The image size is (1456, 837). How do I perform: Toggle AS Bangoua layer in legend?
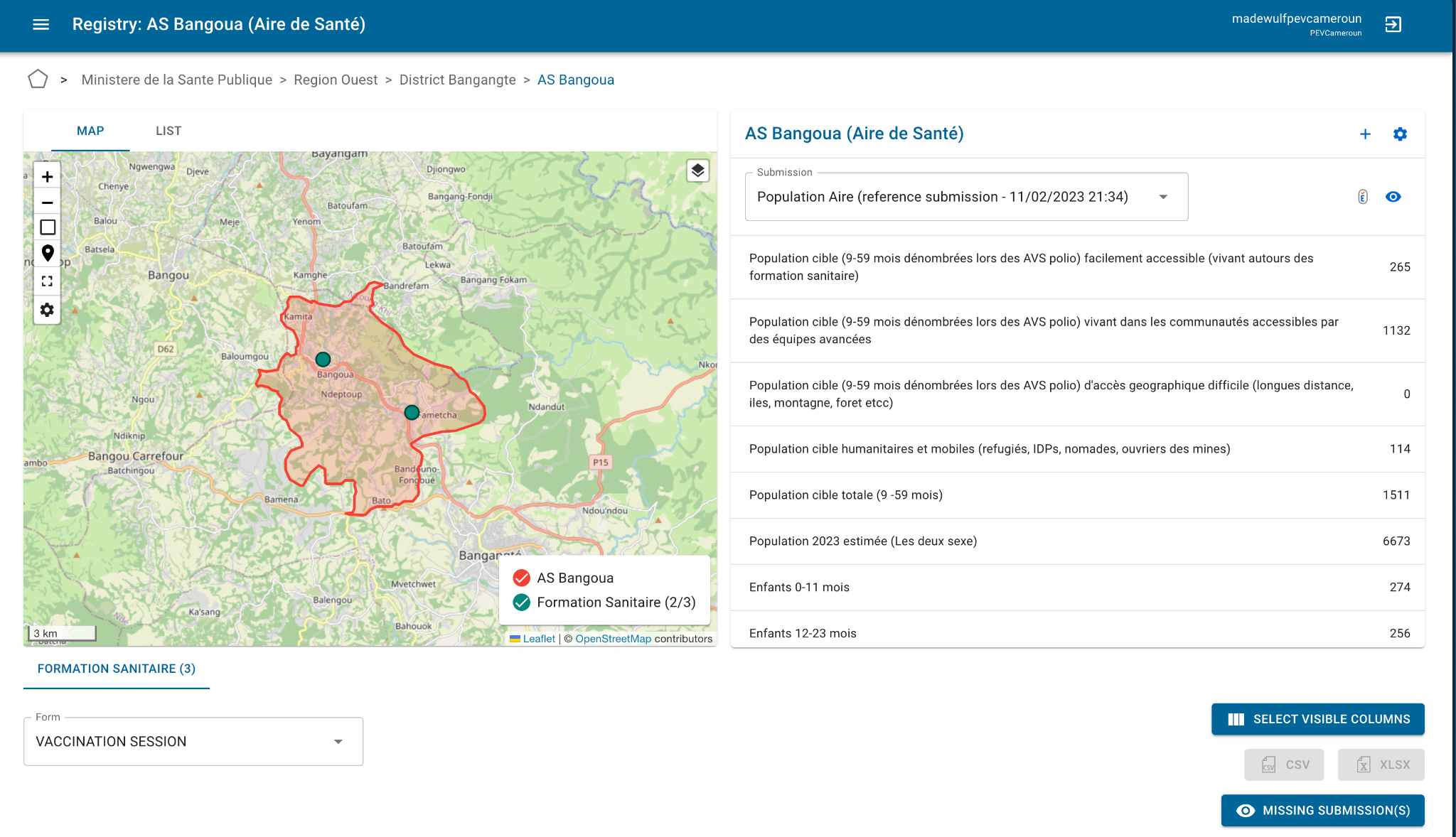click(x=522, y=578)
